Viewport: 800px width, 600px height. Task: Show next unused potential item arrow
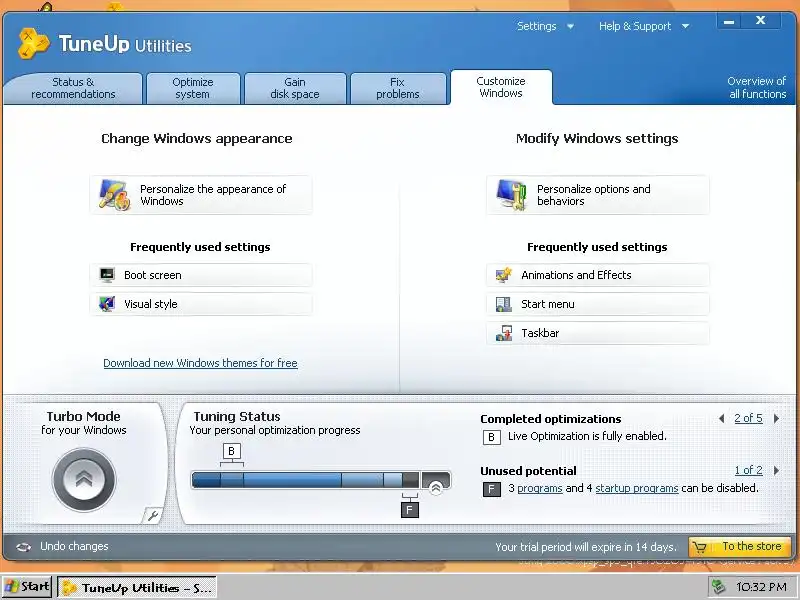pos(777,470)
